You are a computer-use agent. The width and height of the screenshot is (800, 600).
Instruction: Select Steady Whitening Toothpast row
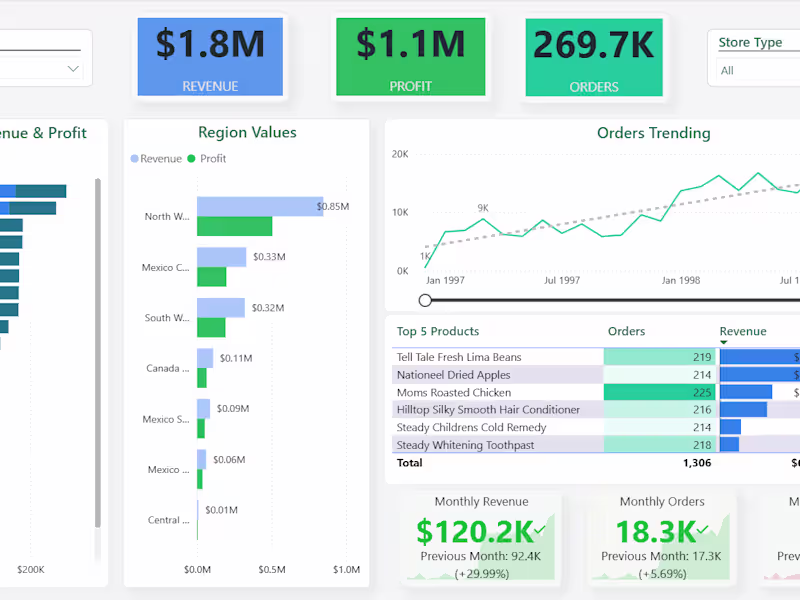tap(596, 444)
